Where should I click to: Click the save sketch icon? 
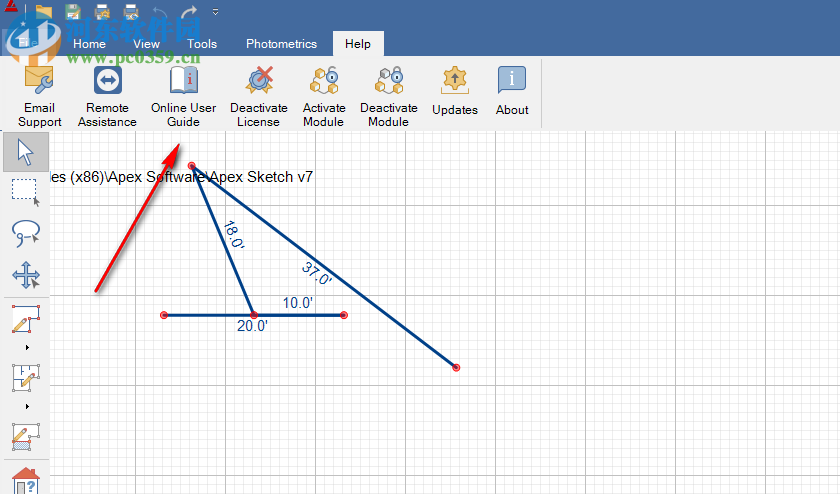tap(73, 11)
